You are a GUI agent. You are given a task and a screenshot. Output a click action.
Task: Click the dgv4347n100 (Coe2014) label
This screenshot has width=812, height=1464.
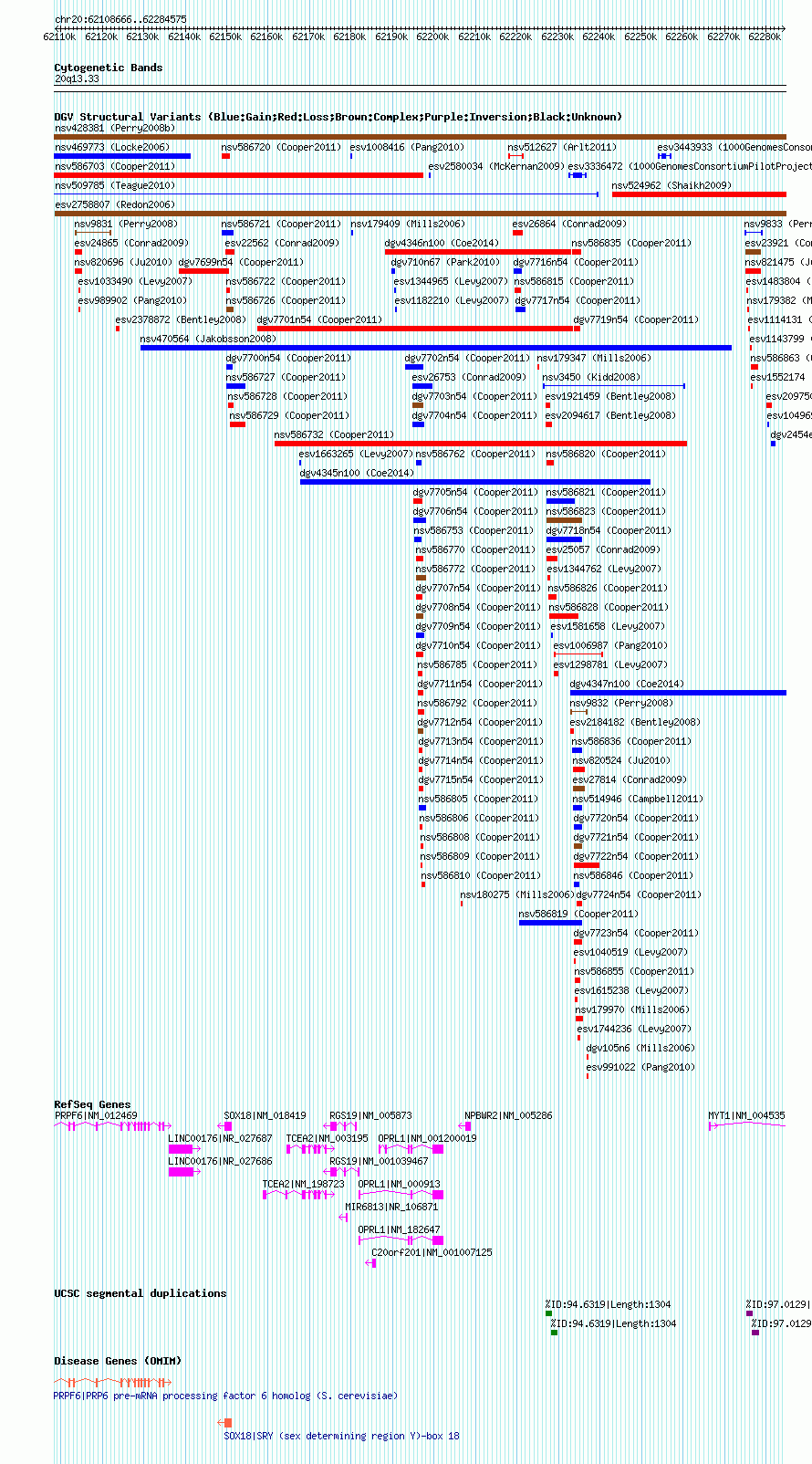(x=627, y=684)
